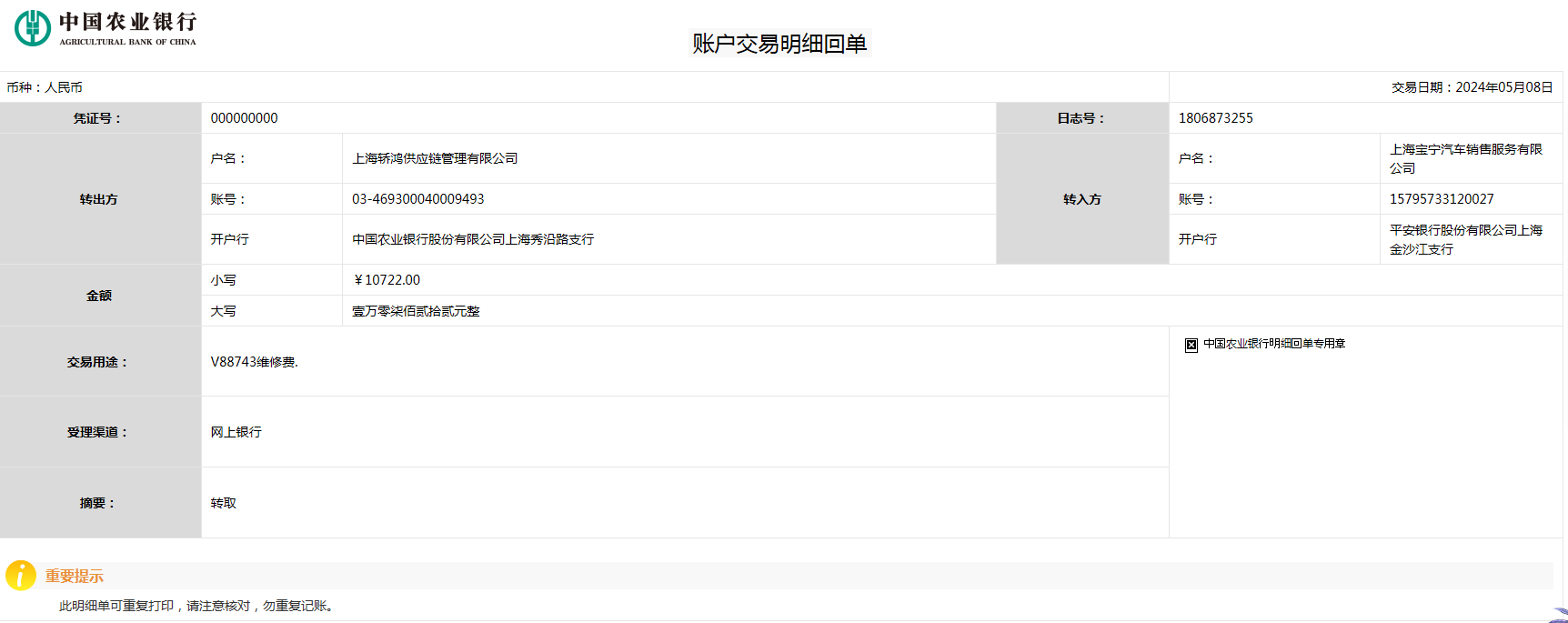Click the 中国农业银行明细回单专用章 stamp text

click(x=1273, y=344)
